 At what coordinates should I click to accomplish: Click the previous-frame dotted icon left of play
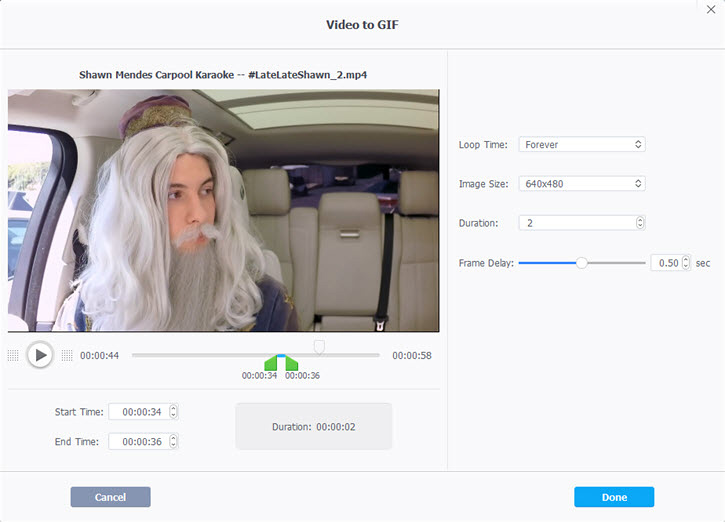click(x=13, y=355)
